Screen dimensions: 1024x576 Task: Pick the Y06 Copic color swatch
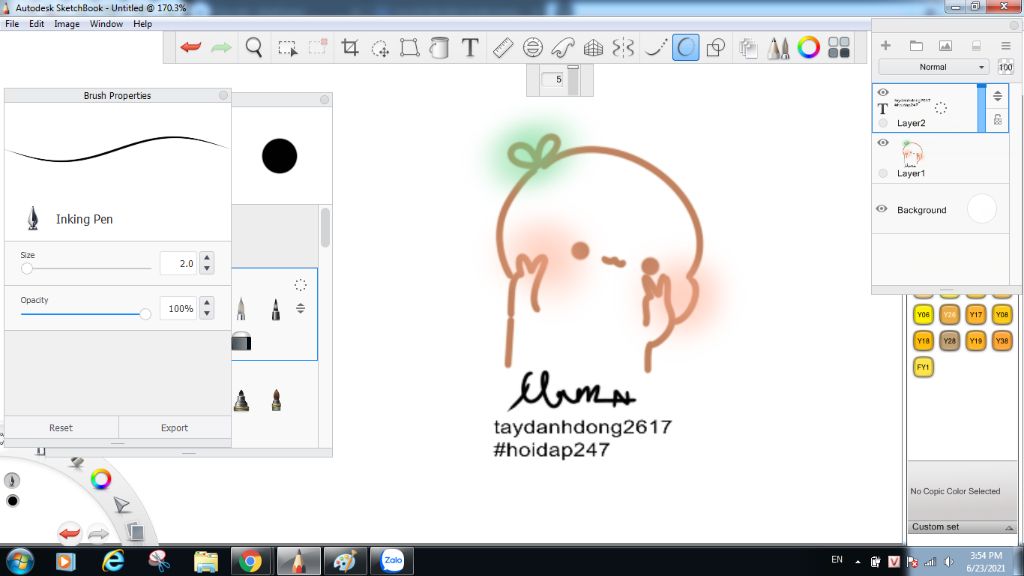[x=923, y=314]
